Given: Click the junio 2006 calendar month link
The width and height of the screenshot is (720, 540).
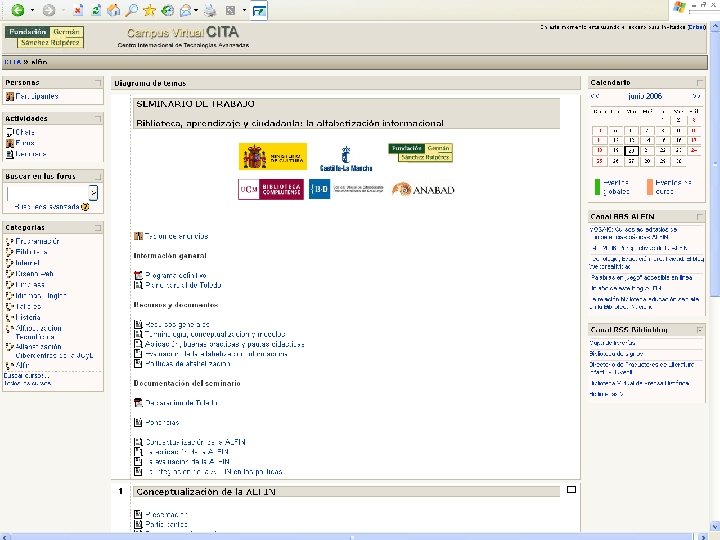Looking at the screenshot, I should pos(645,96).
